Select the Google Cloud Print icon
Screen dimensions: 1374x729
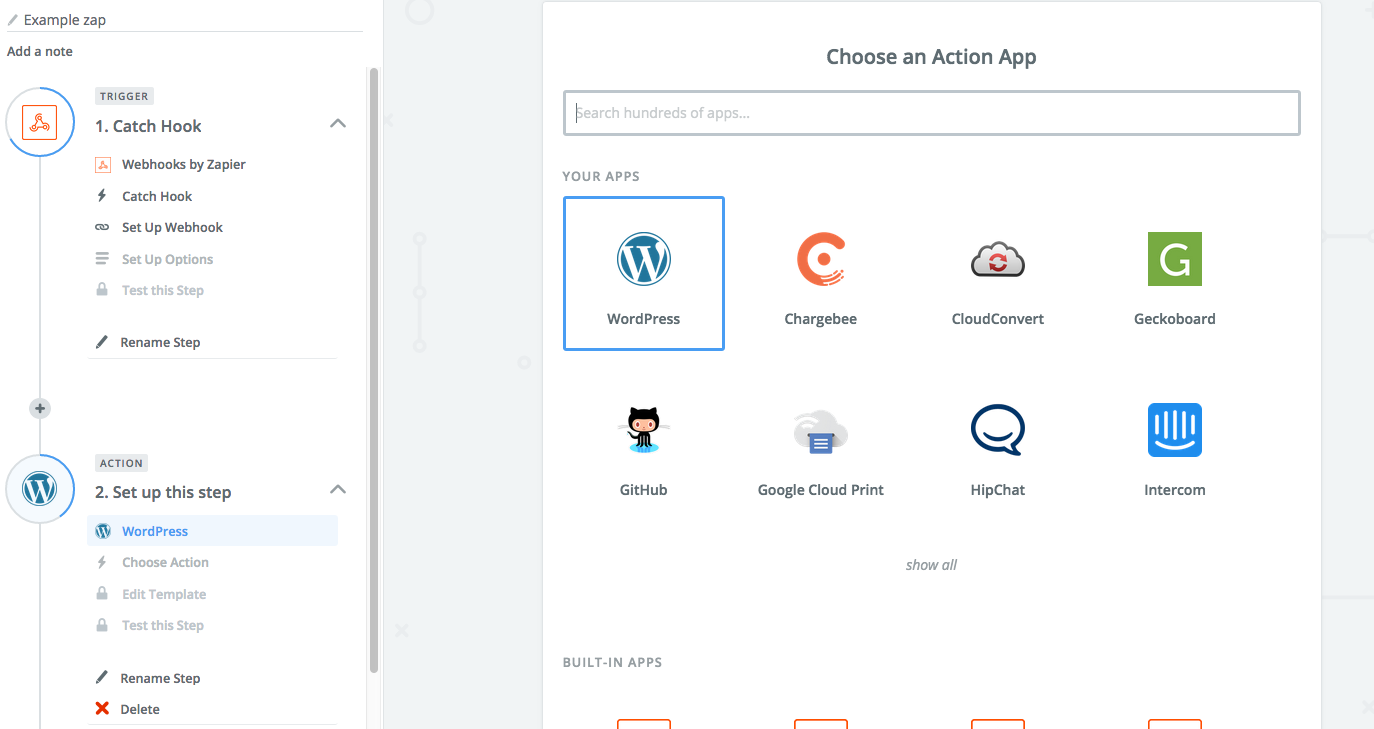pos(821,430)
